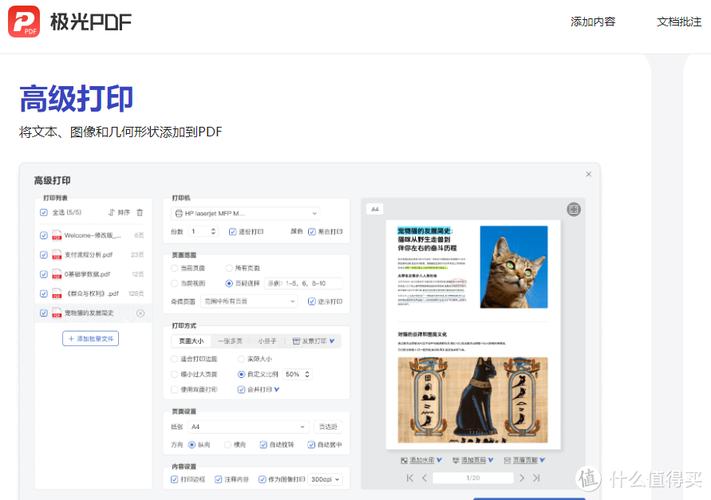Toggle the 全选 (5/5) checkbox
711x500 pixels.
44,212
